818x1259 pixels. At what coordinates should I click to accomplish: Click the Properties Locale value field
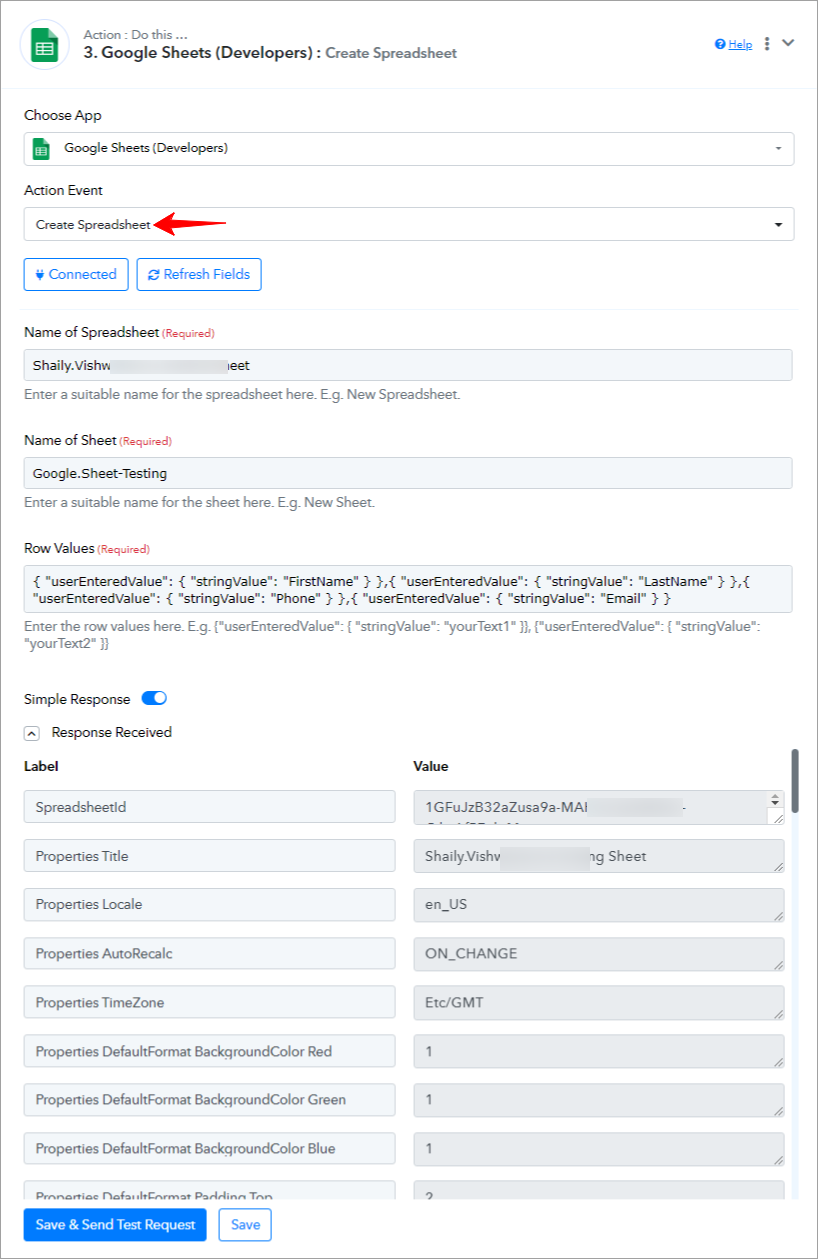coord(599,905)
